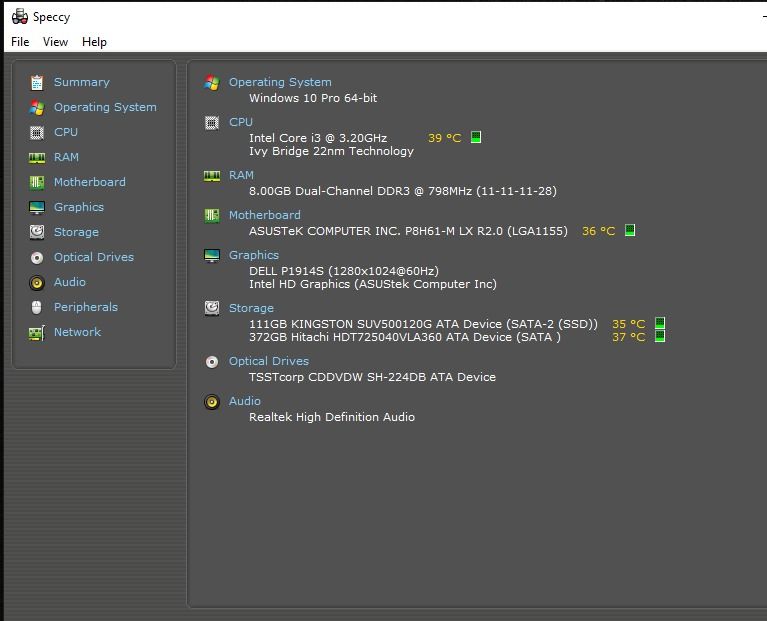
Task: Click the Speccy app icon in title bar
Action: pos(20,17)
